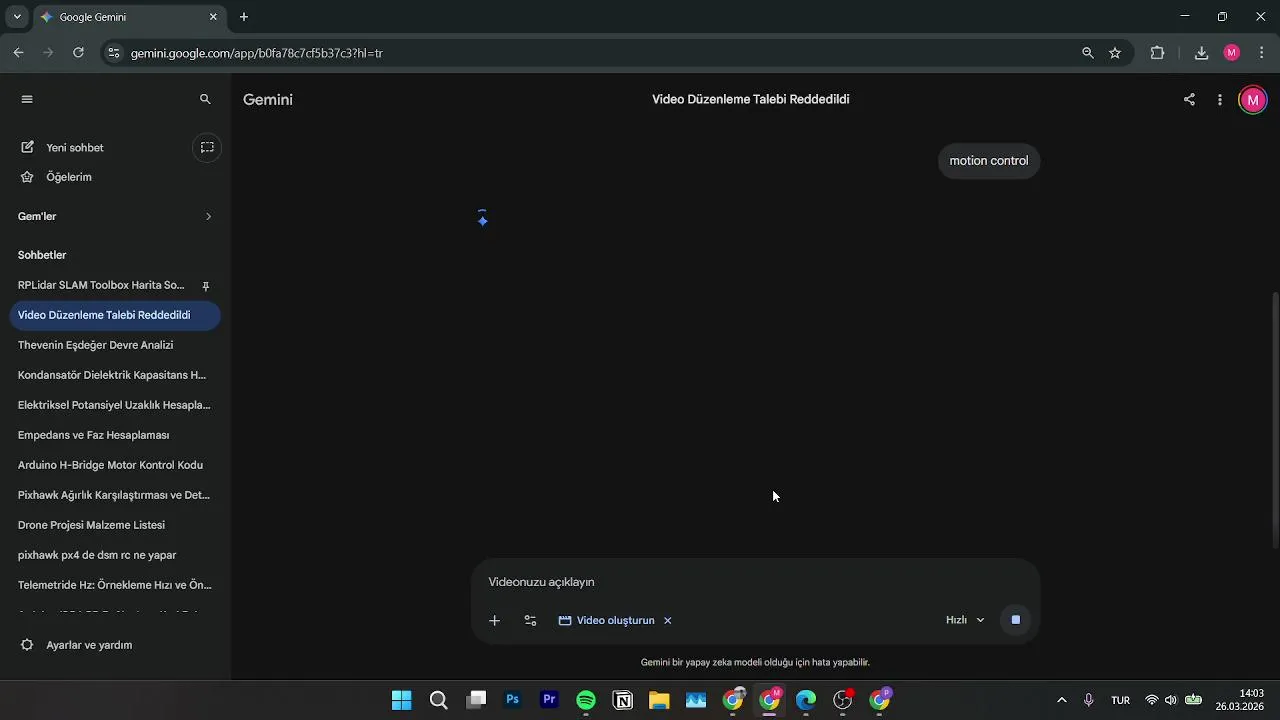The height and width of the screenshot is (720, 1280).
Task: Close the Google Gemini tab
Action: pyautogui.click(x=213, y=17)
